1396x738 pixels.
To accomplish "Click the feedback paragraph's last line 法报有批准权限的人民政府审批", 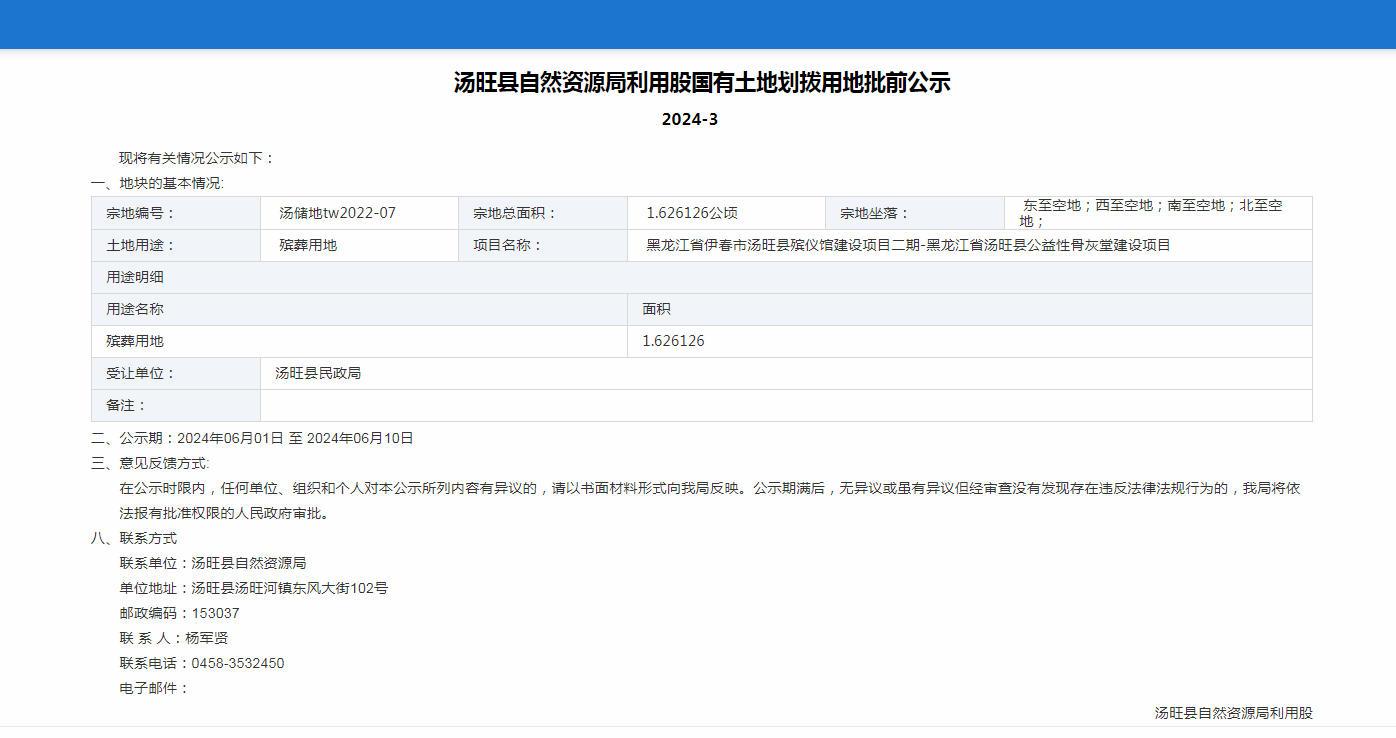I will pyautogui.click(x=224, y=514).
